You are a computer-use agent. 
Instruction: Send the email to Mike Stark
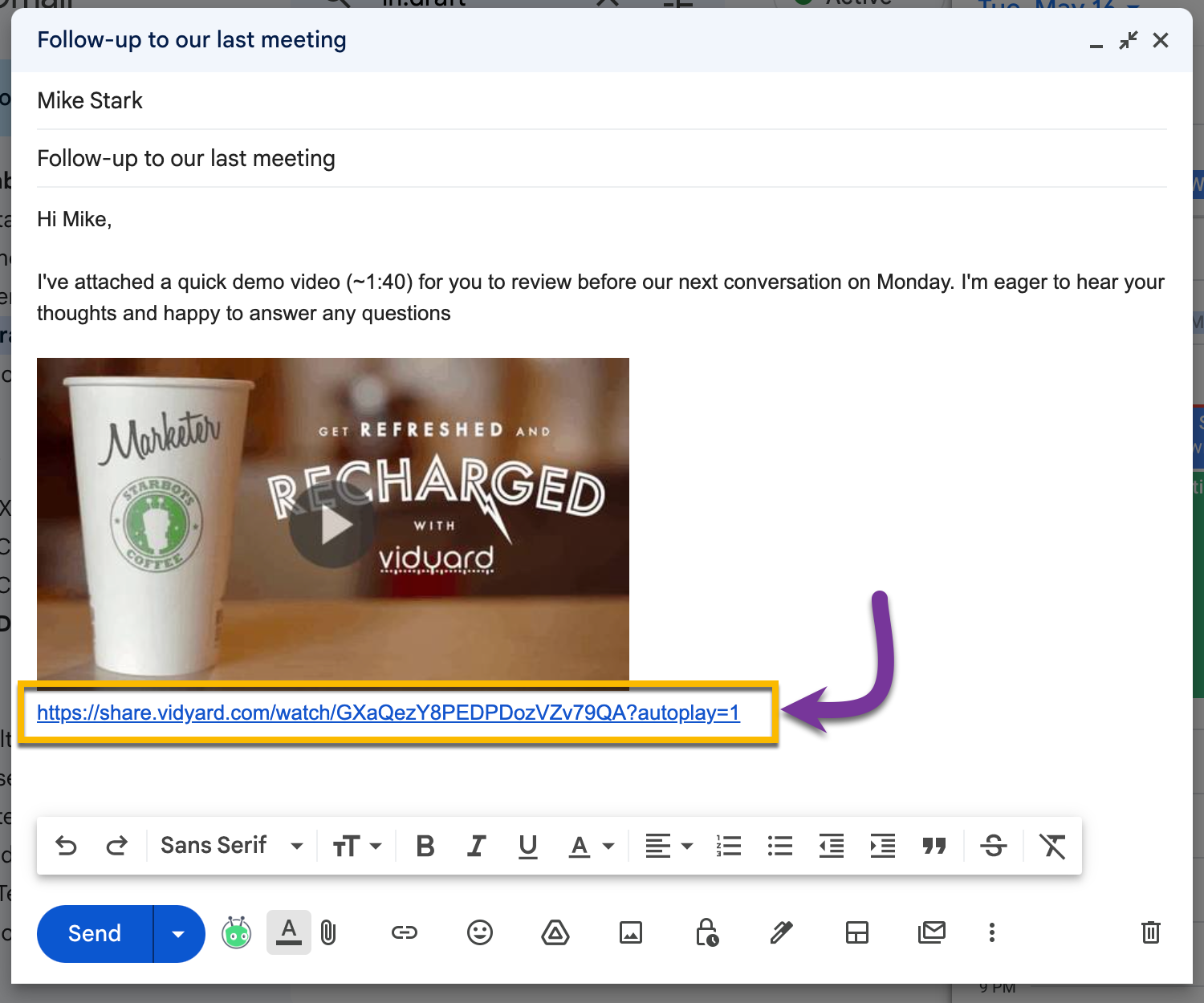95,933
